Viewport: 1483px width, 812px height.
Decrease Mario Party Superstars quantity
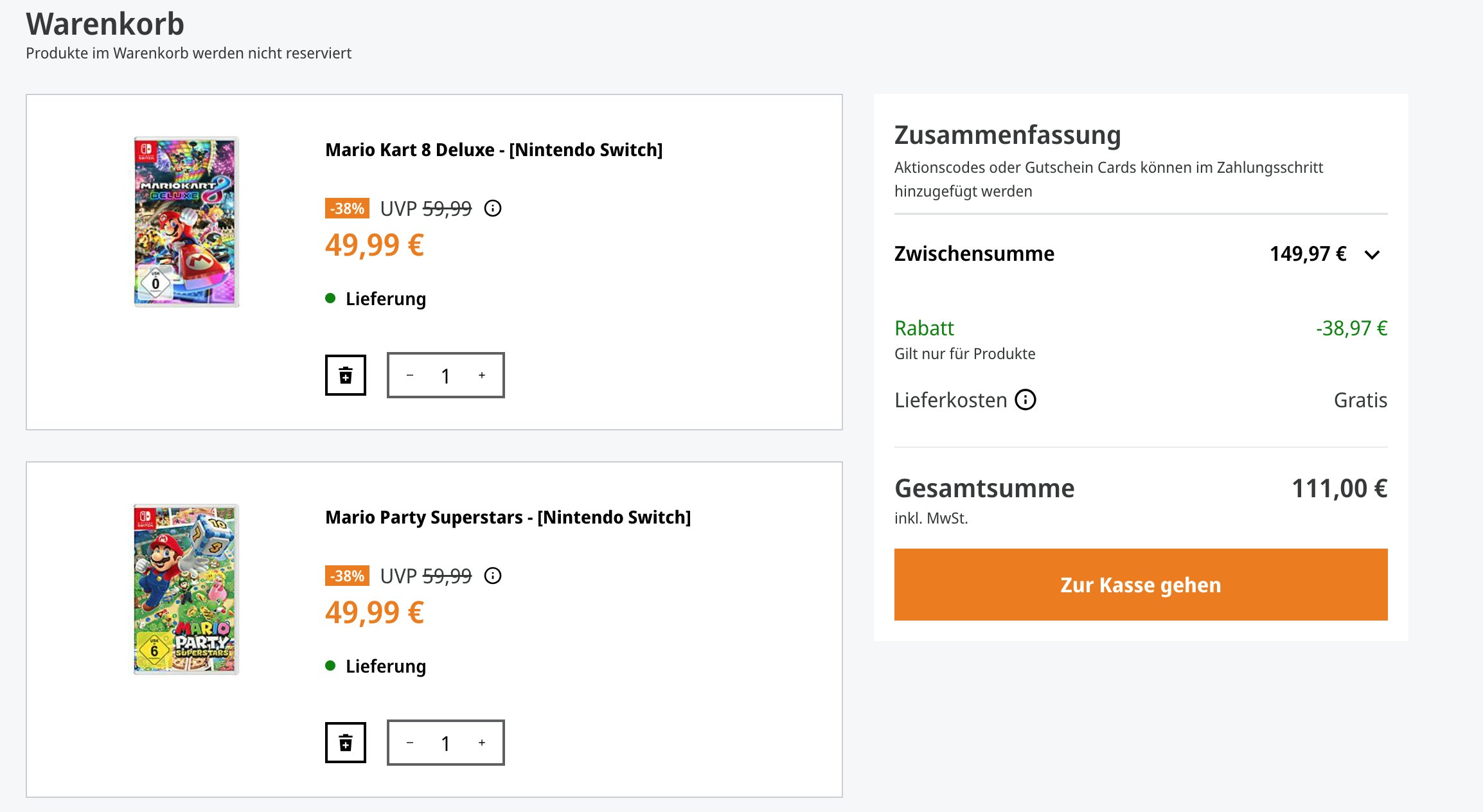point(410,743)
